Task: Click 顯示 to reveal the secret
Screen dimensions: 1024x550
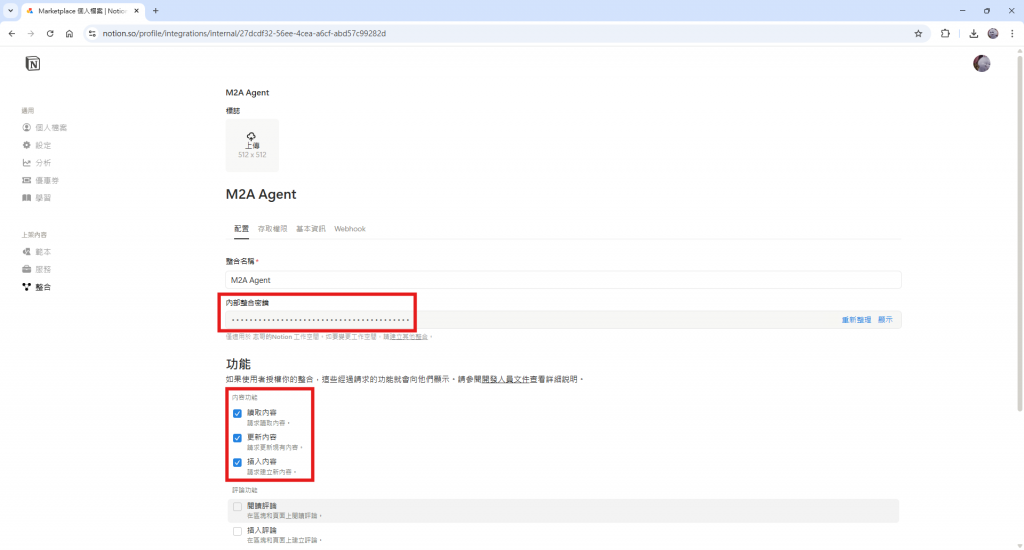Action: (x=885, y=319)
